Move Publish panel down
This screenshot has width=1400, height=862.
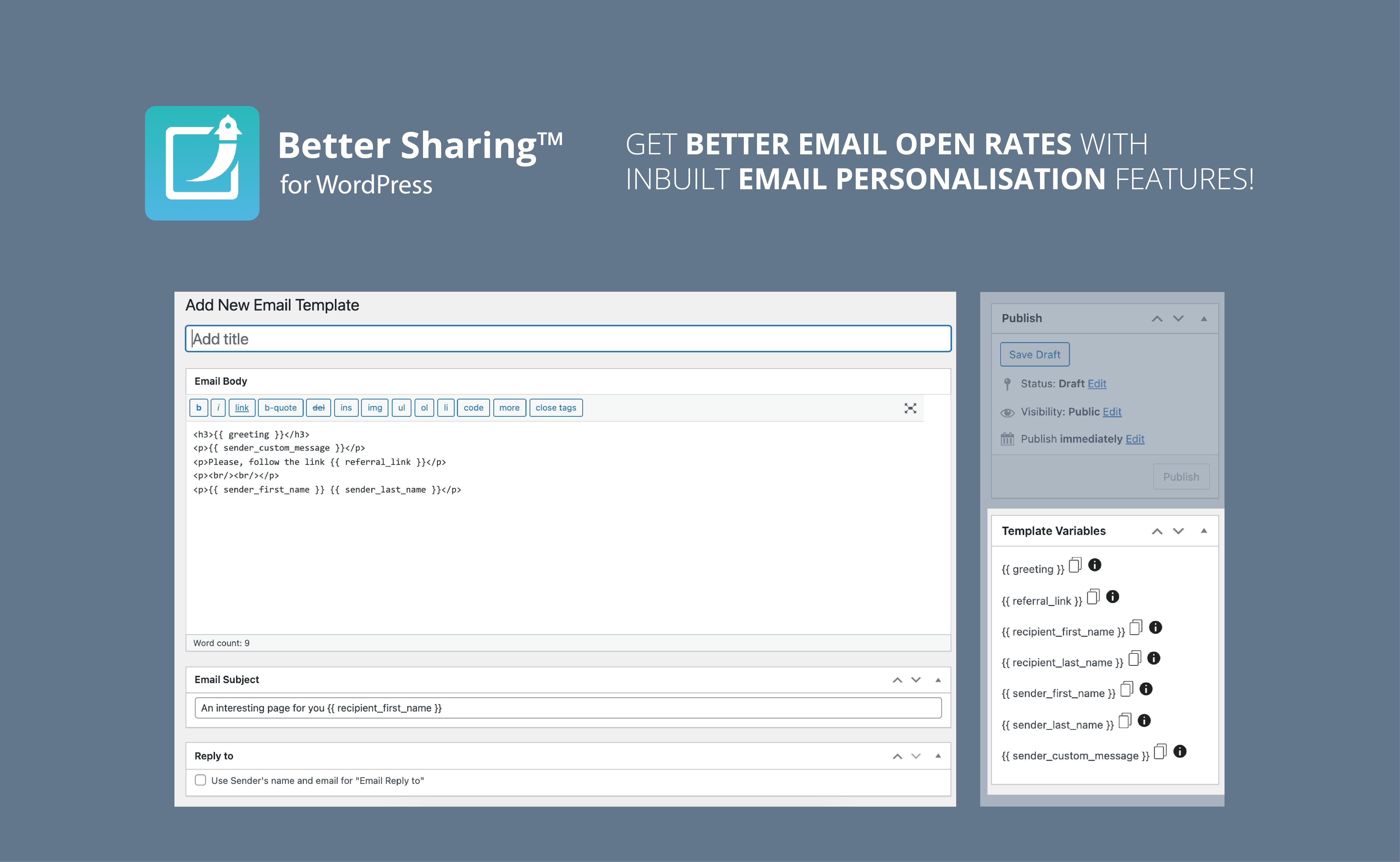point(1178,319)
